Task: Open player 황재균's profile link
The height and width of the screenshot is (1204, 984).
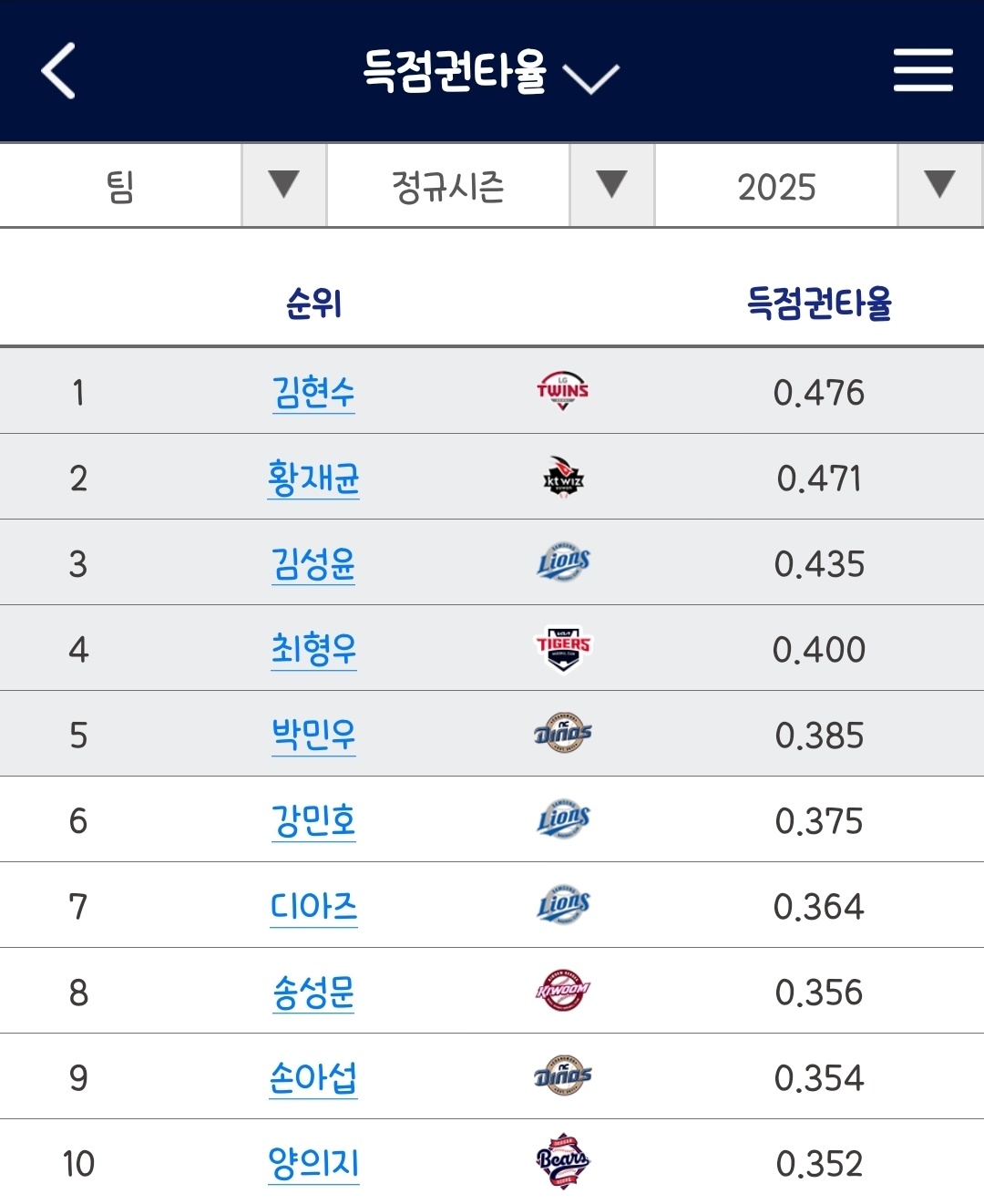Action: pos(313,479)
